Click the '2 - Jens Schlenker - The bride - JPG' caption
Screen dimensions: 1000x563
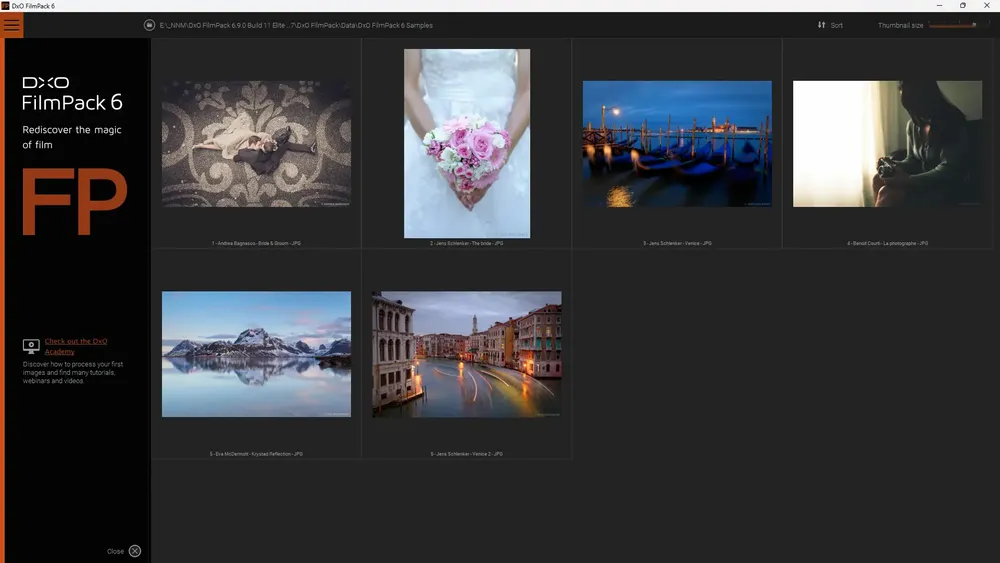[467, 243]
